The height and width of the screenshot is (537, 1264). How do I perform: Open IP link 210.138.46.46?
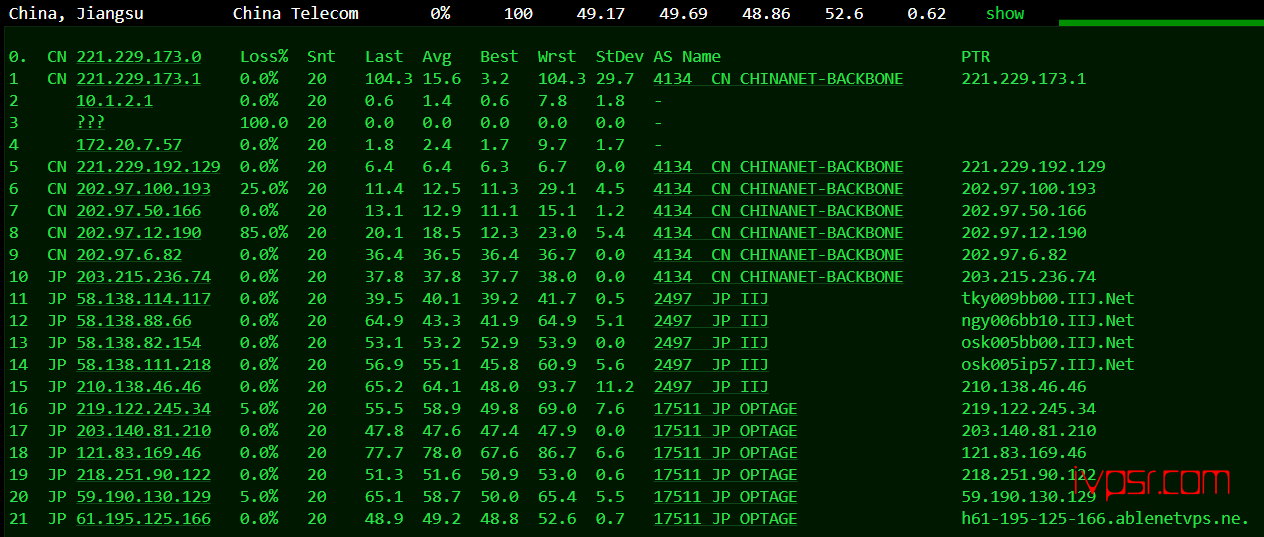[x=139, y=386]
